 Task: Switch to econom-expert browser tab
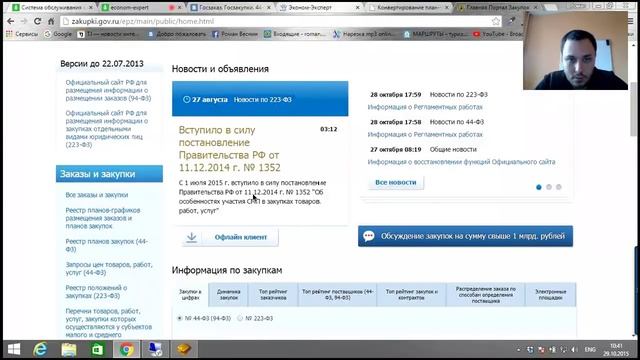click(140, 7)
